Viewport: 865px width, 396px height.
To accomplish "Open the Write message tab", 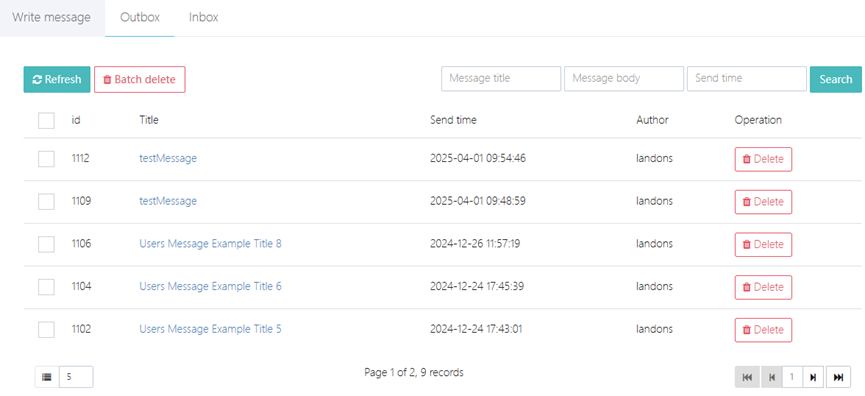I will [x=51, y=17].
